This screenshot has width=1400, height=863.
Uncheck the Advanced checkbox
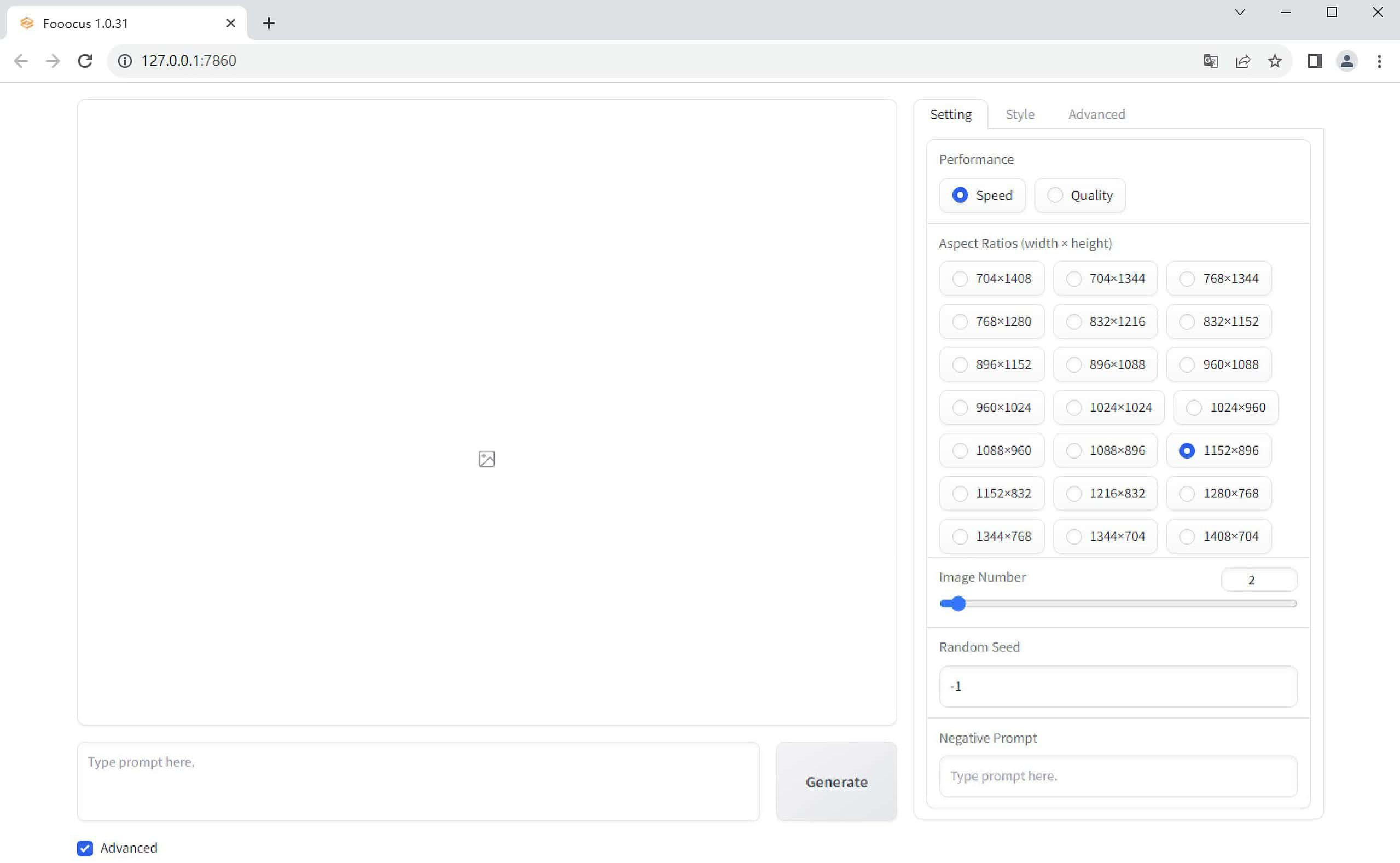pos(85,848)
